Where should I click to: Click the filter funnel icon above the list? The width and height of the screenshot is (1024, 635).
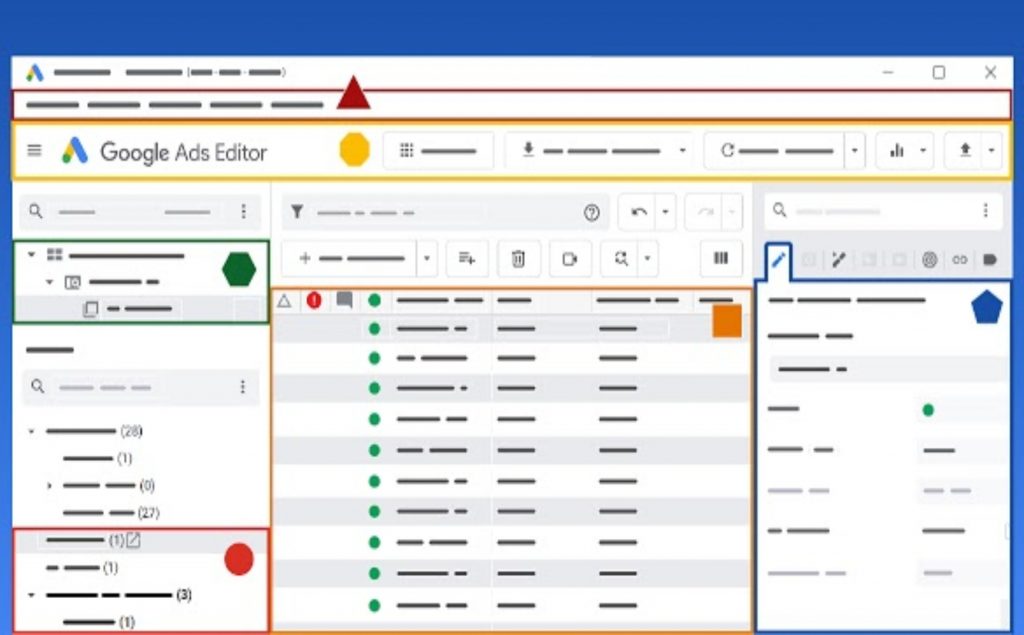pos(296,212)
